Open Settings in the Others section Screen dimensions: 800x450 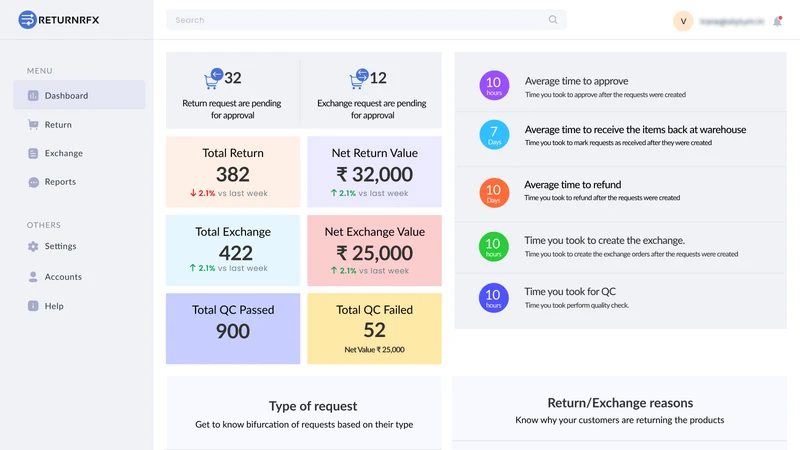click(x=60, y=246)
